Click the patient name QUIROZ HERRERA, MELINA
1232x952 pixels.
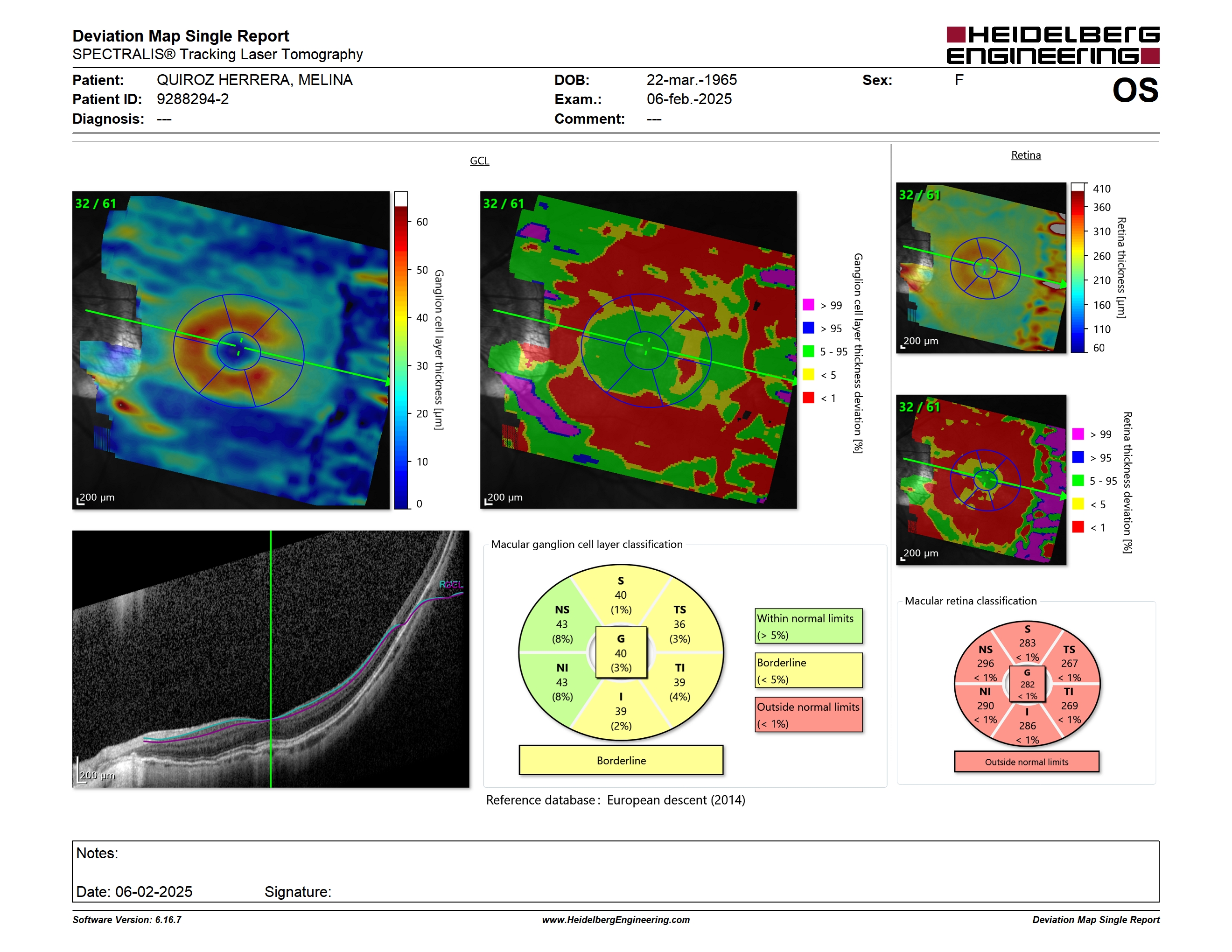click(x=254, y=80)
